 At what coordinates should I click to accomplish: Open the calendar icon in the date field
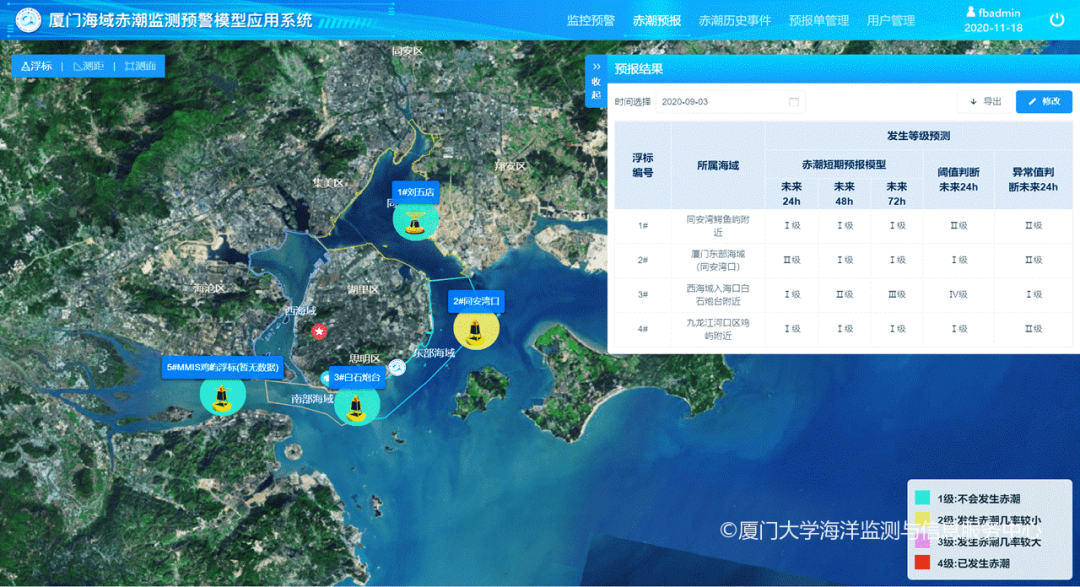[794, 102]
